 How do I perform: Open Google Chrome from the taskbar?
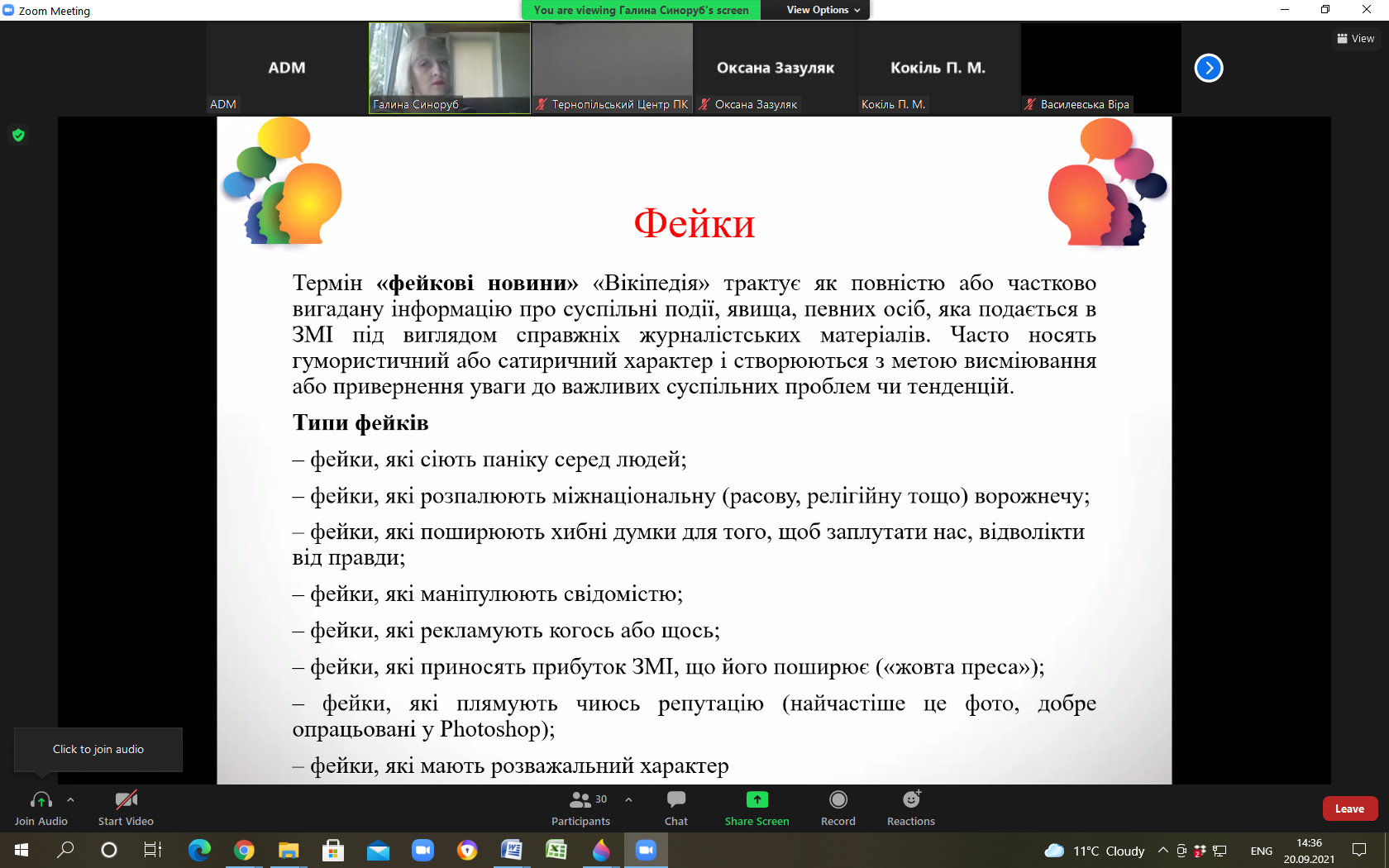point(244,850)
